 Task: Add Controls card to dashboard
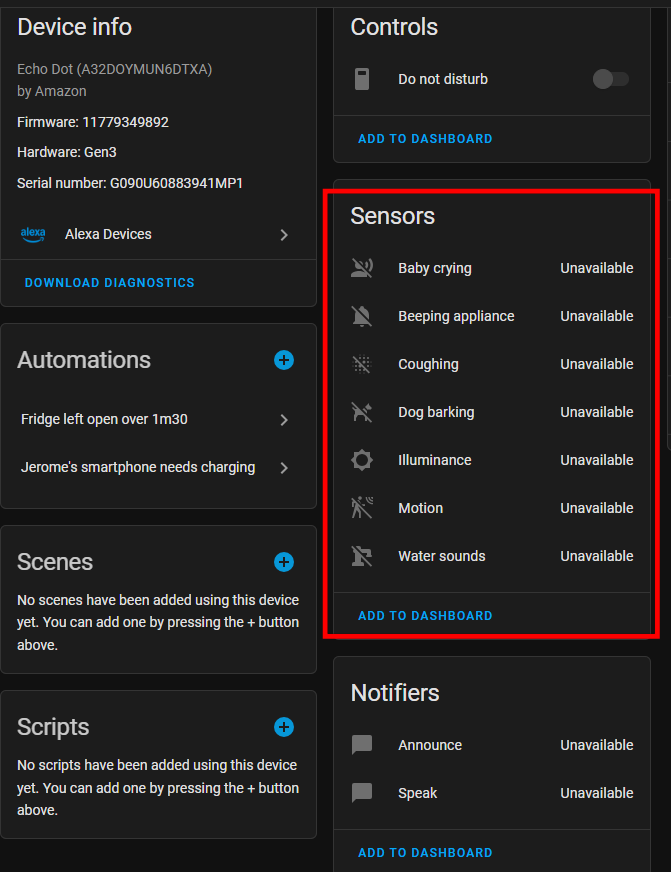pos(425,139)
